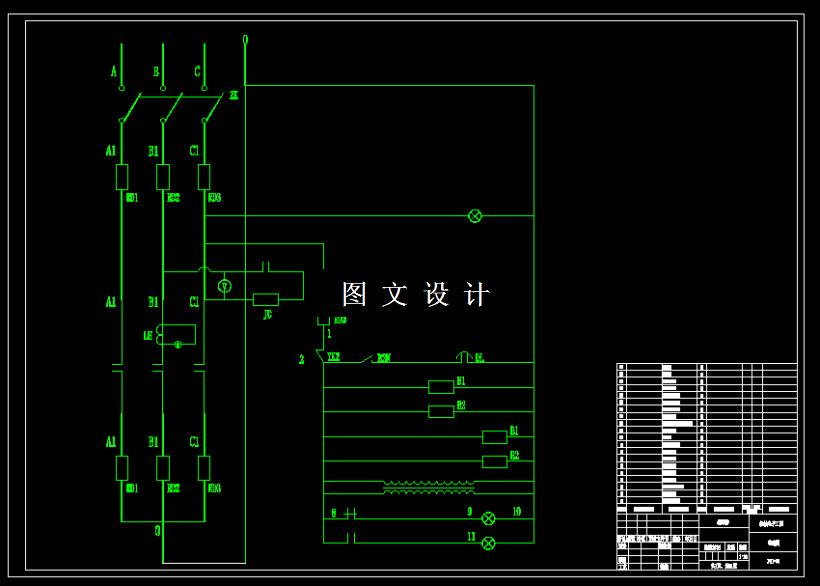Click the node number 9 label
This screenshot has width=820, height=586.
tap(470, 512)
